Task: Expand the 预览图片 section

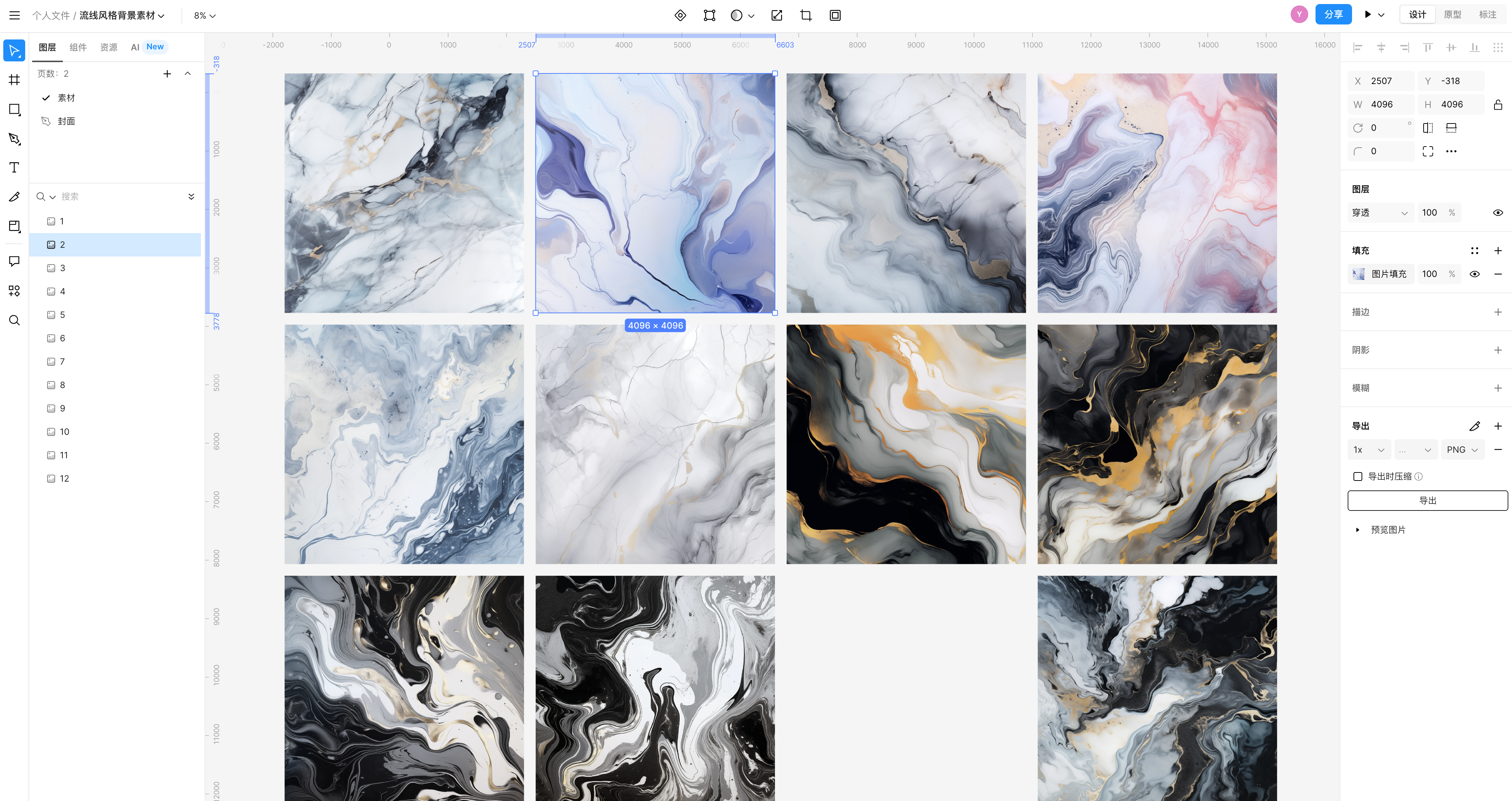Action: (1358, 530)
